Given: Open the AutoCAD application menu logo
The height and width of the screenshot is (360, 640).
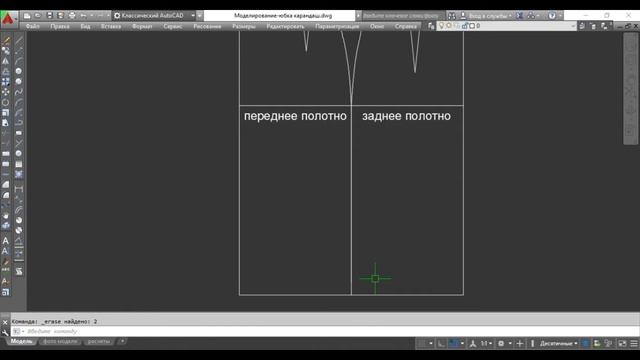Looking at the screenshot, I should tap(9, 19).
